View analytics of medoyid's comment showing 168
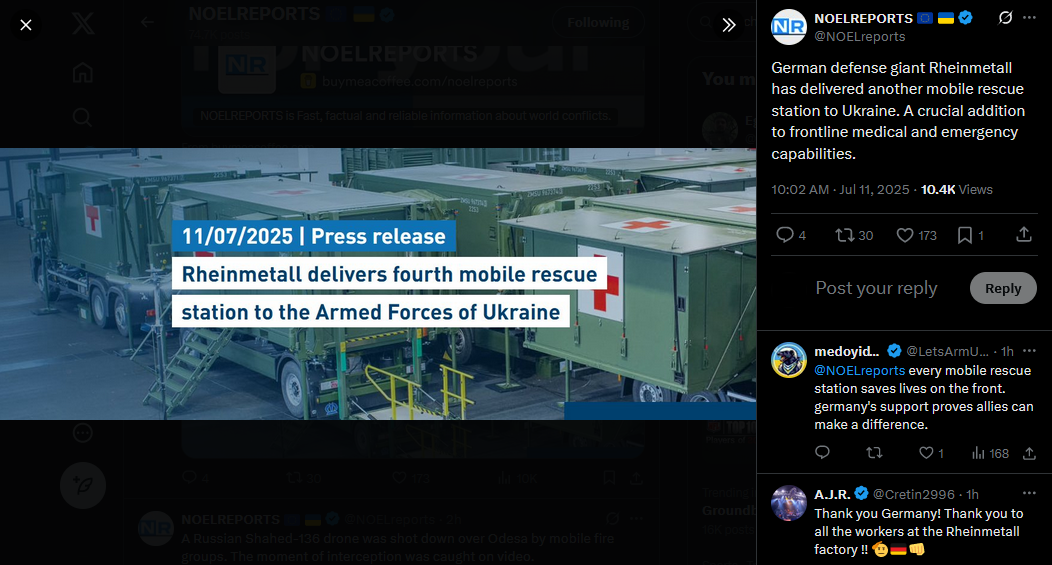Viewport: 1052px width, 565px height. [990, 453]
